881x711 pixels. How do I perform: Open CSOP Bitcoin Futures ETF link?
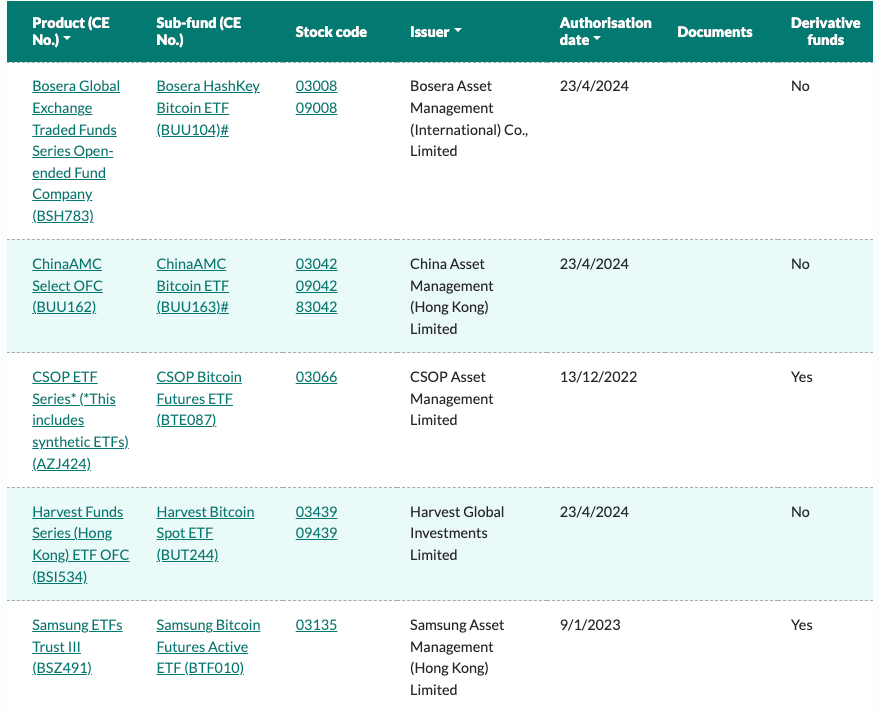(199, 398)
